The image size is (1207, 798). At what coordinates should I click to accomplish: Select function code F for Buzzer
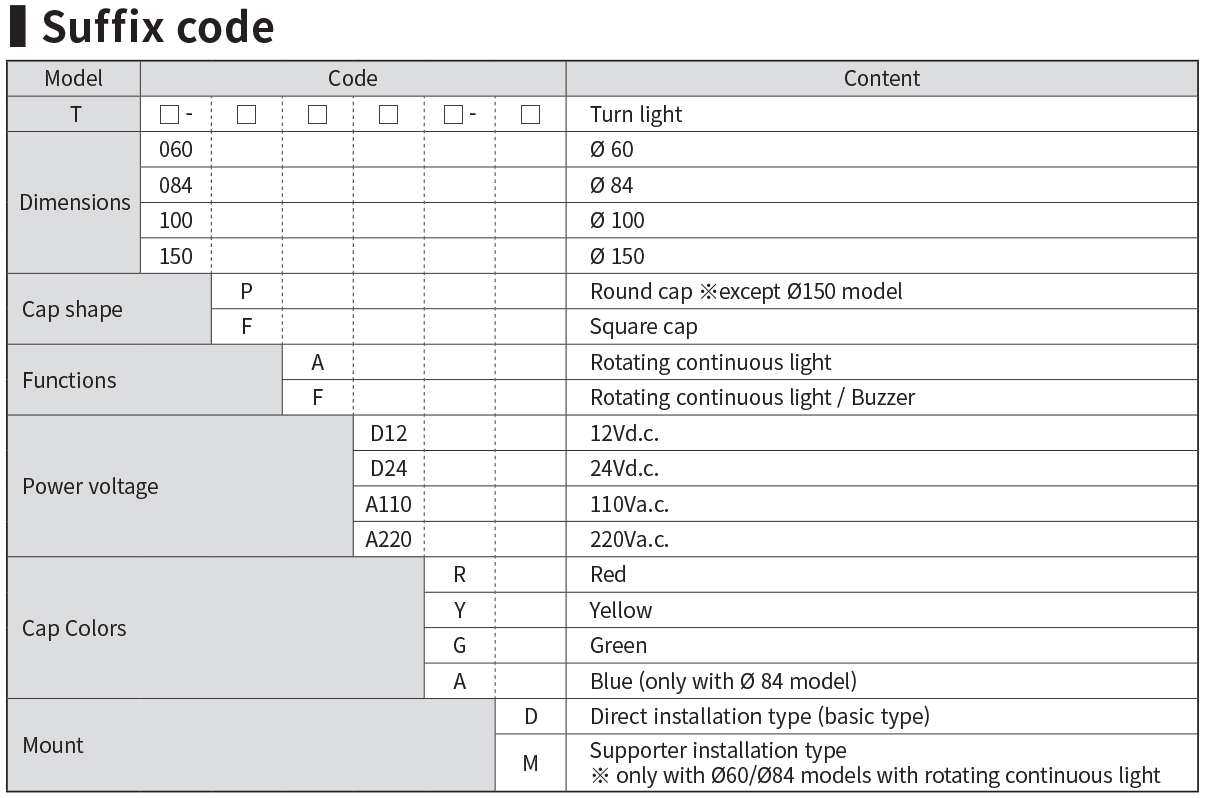pyautogui.click(x=317, y=397)
